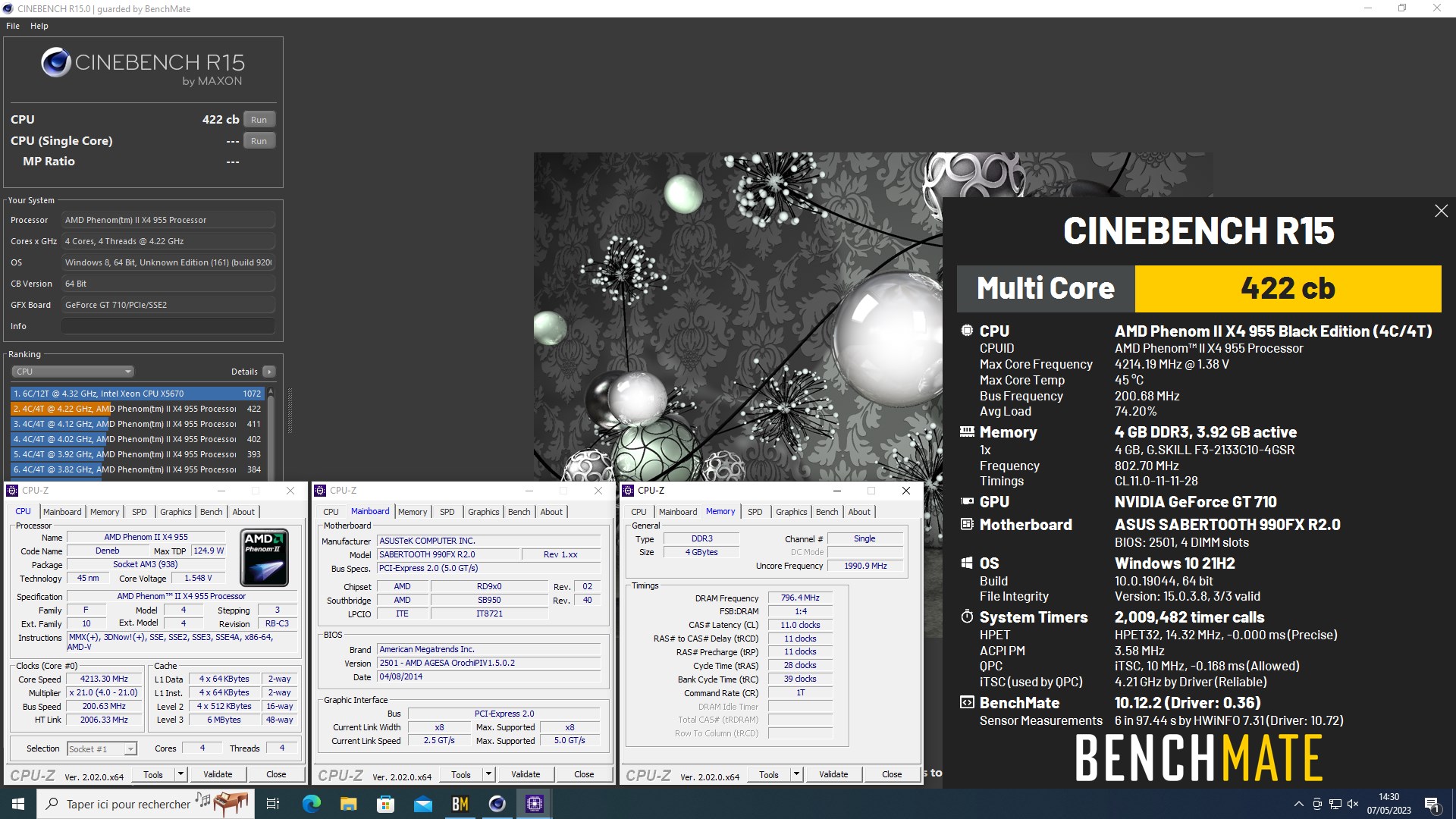
Task: Switch to Cinebench via its taskbar icon
Action: click(497, 804)
